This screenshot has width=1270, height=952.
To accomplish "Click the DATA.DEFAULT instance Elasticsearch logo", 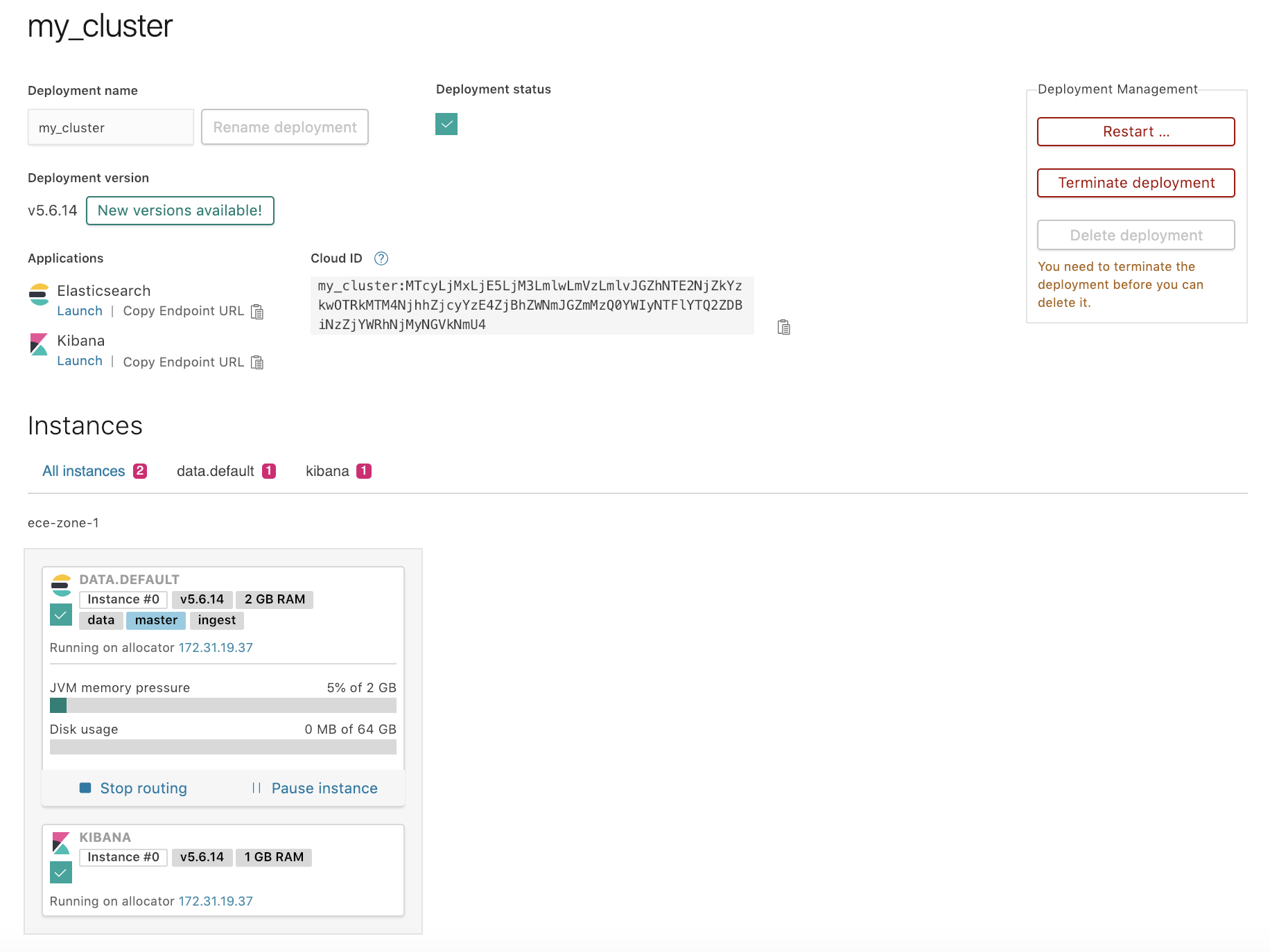I will 61,585.
